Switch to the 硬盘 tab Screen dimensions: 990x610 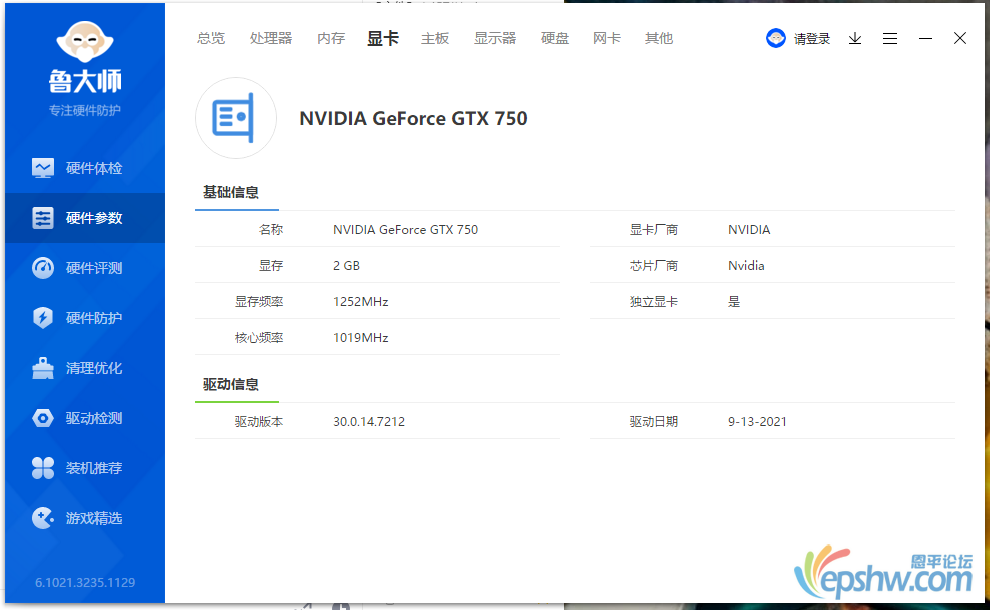coord(555,39)
